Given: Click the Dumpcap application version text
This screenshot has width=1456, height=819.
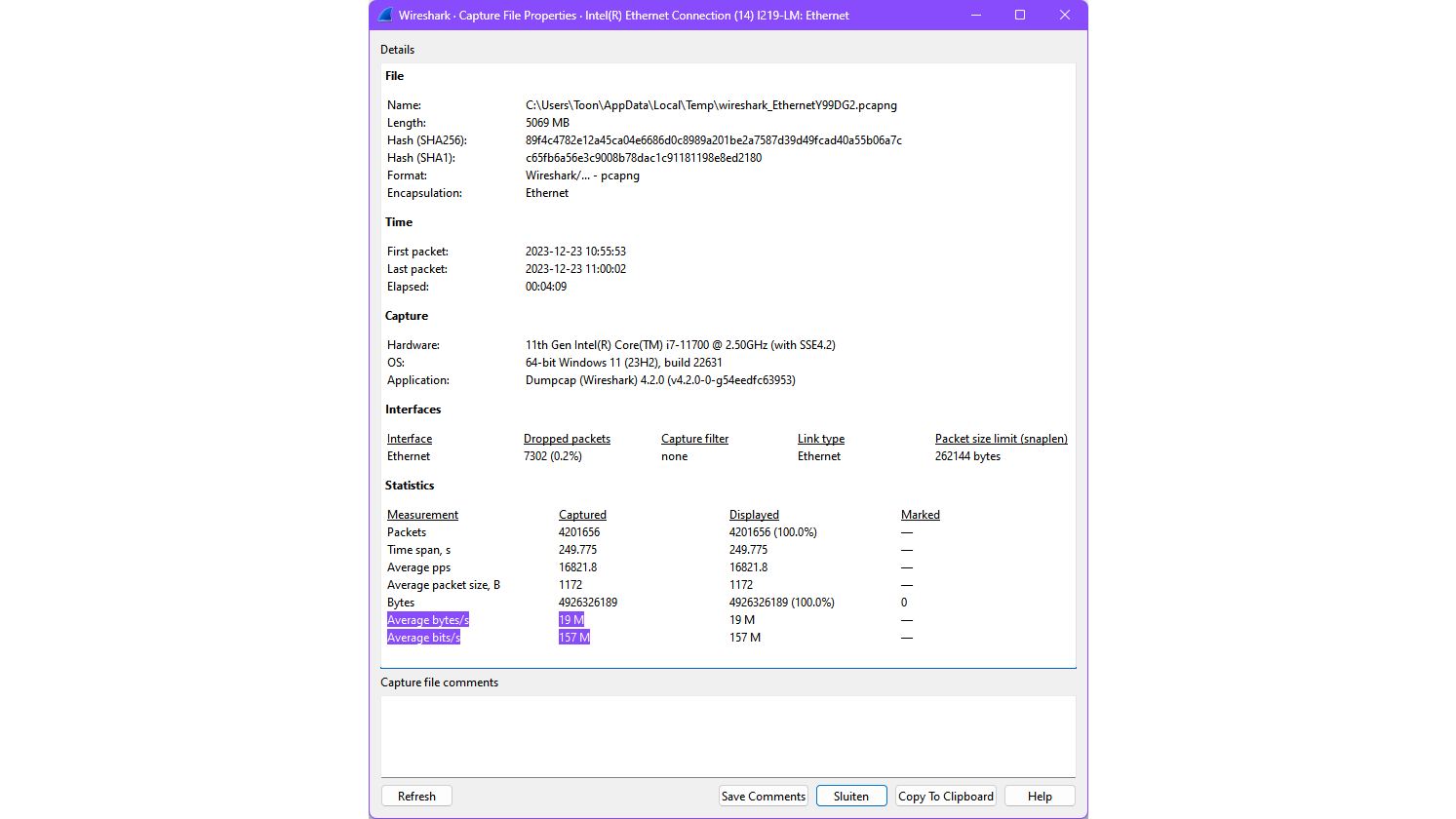Looking at the screenshot, I should 660,380.
